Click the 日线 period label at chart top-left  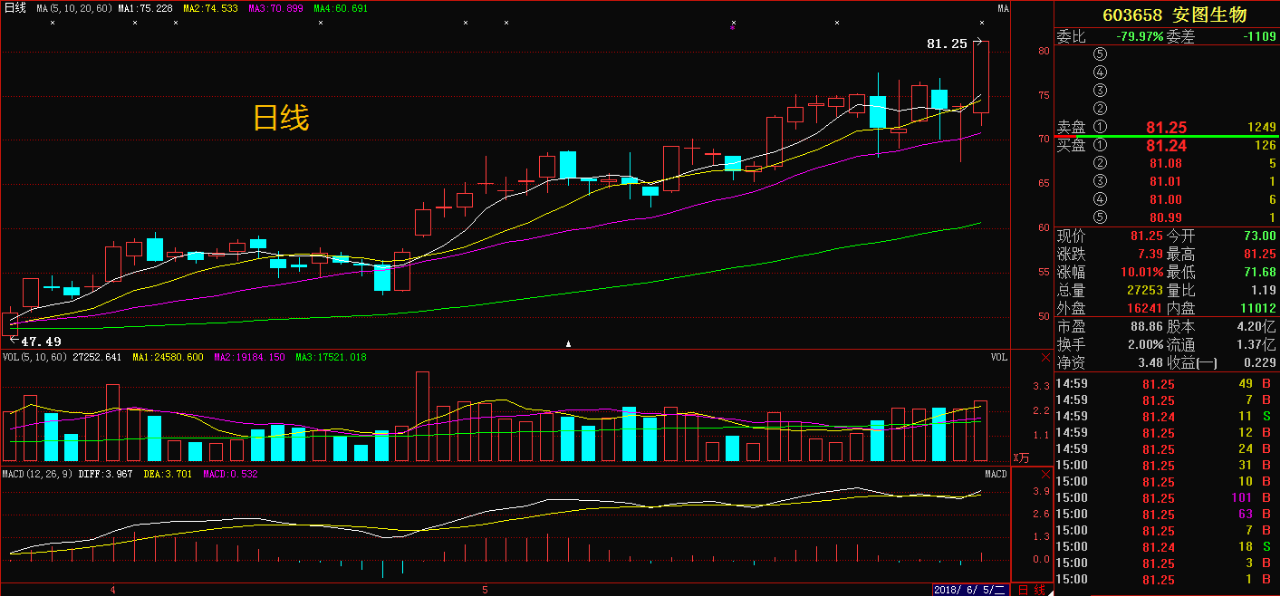click(x=14, y=8)
